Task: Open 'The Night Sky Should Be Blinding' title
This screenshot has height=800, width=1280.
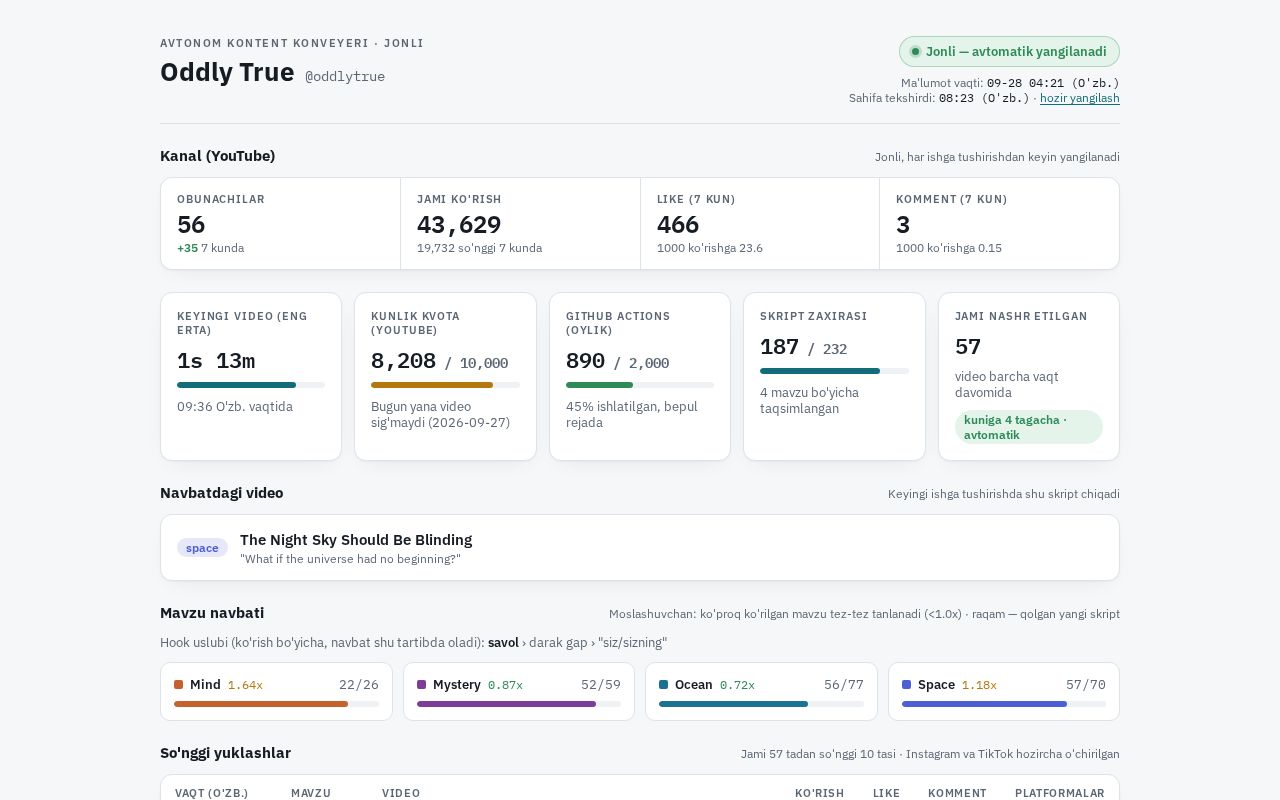Action: coord(356,540)
